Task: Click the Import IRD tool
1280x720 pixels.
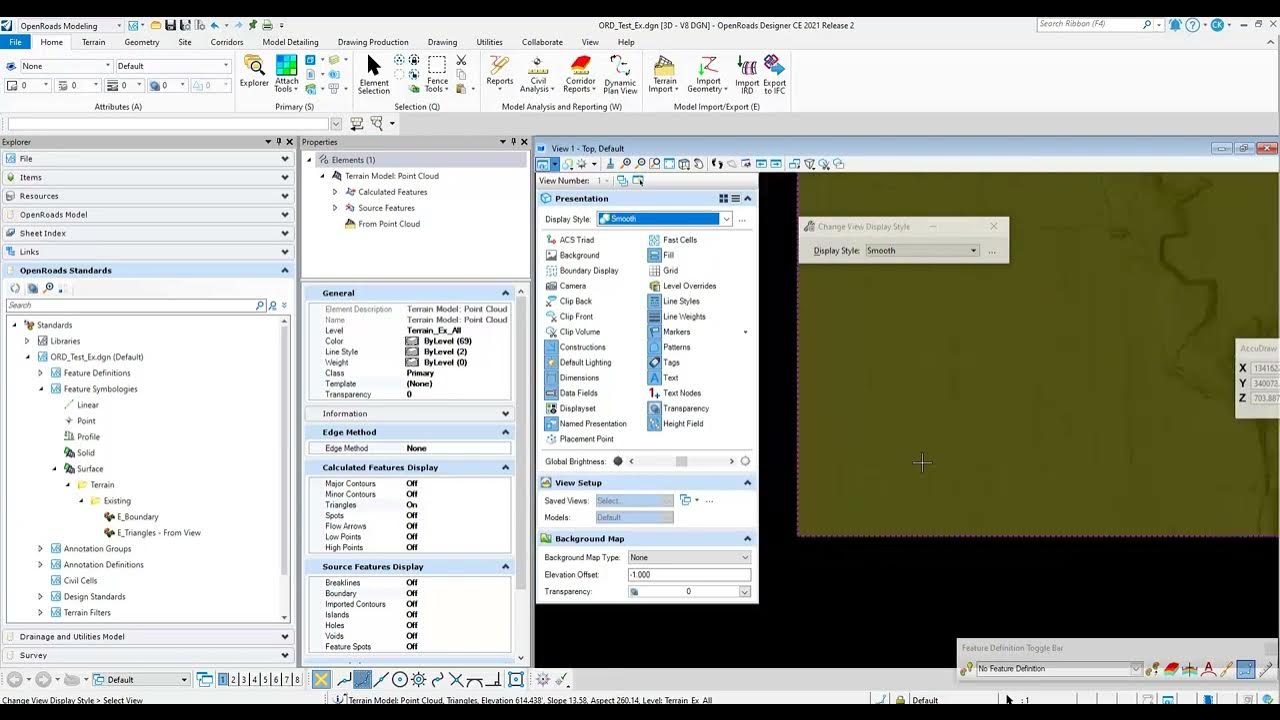Action: coord(746,75)
